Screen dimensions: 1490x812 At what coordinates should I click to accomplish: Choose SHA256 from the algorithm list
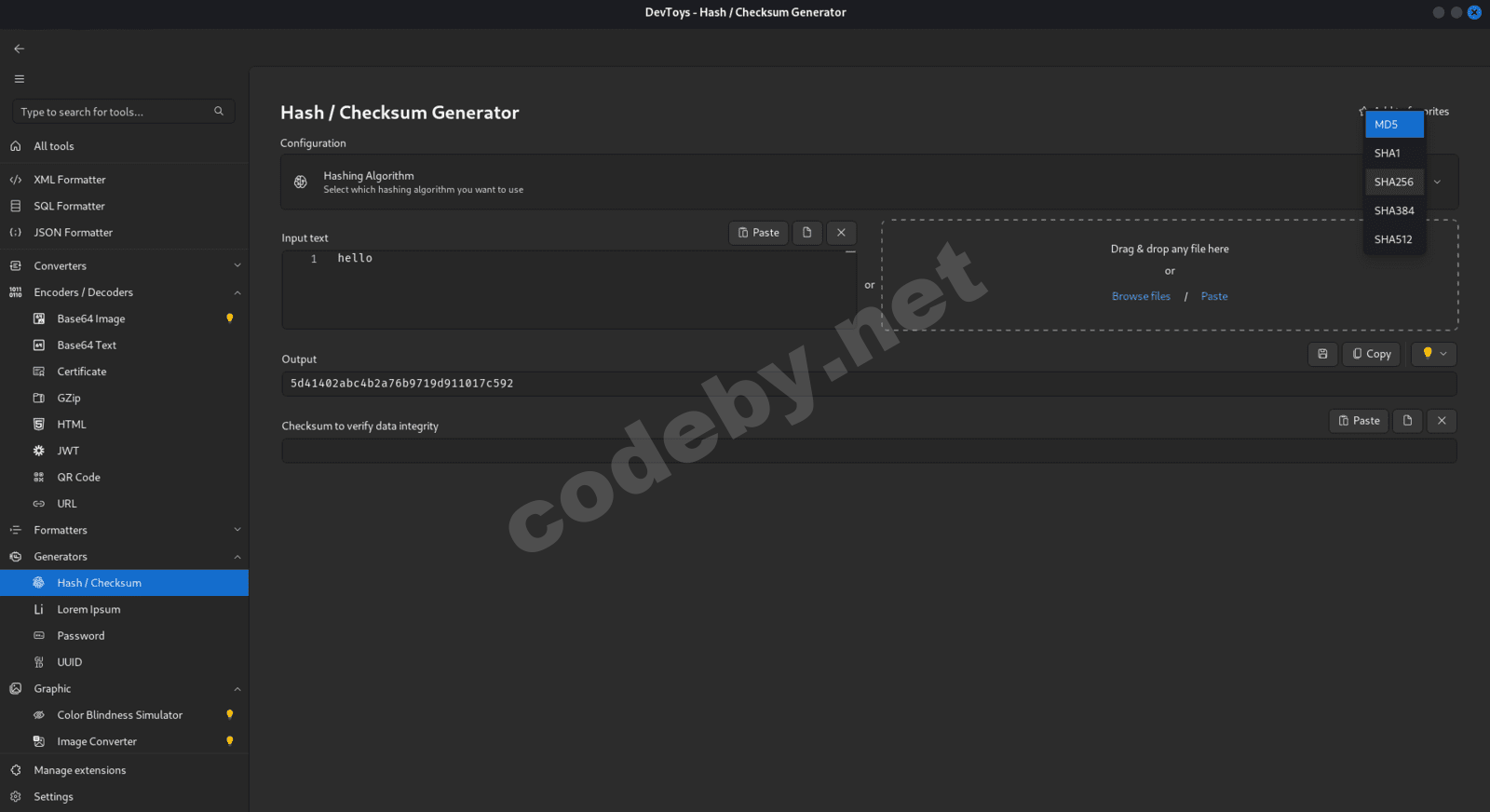(x=1394, y=183)
